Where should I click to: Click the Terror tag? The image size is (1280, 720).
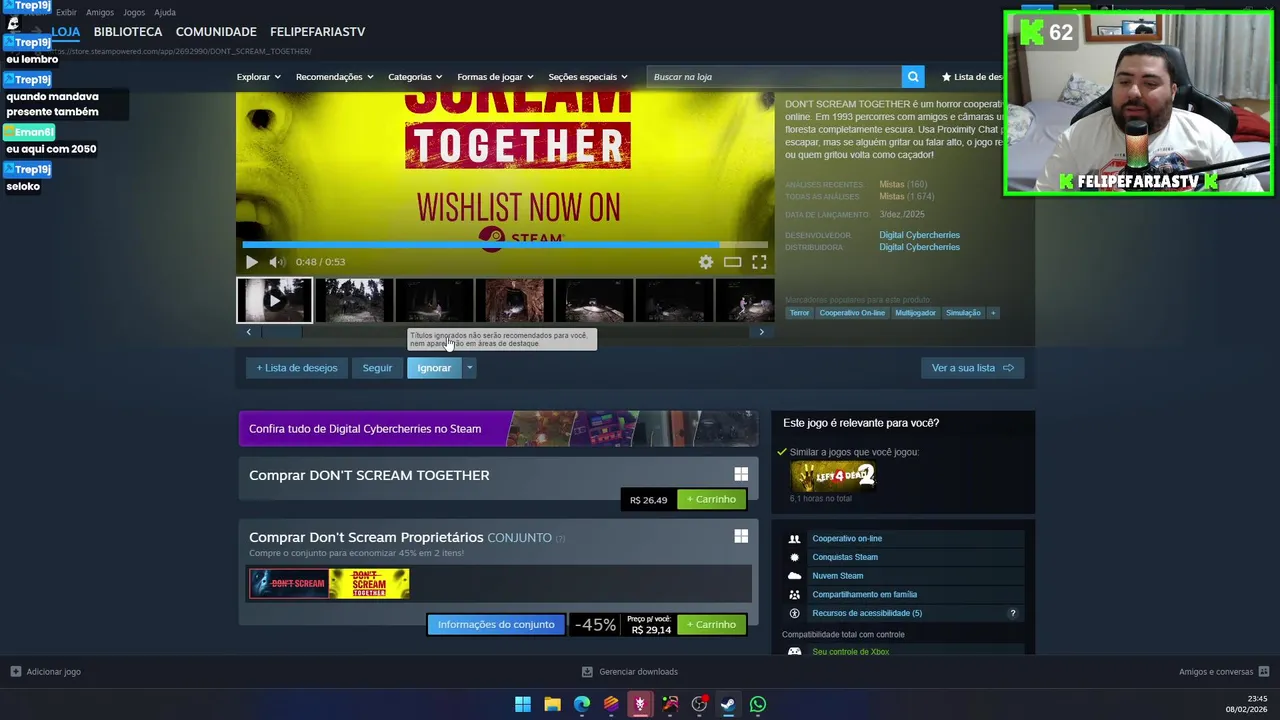(x=799, y=313)
